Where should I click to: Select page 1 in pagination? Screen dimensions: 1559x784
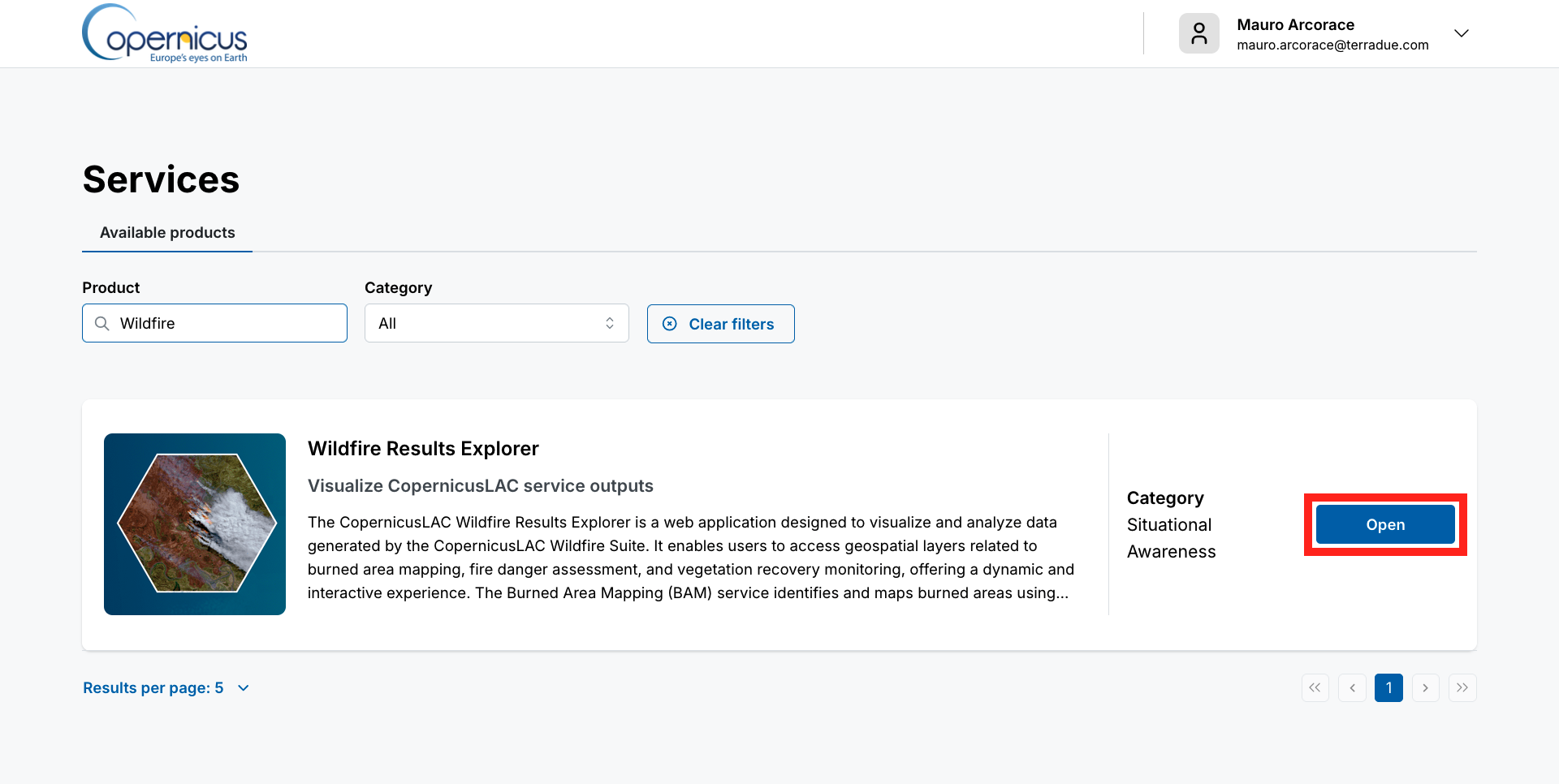coord(1388,688)
